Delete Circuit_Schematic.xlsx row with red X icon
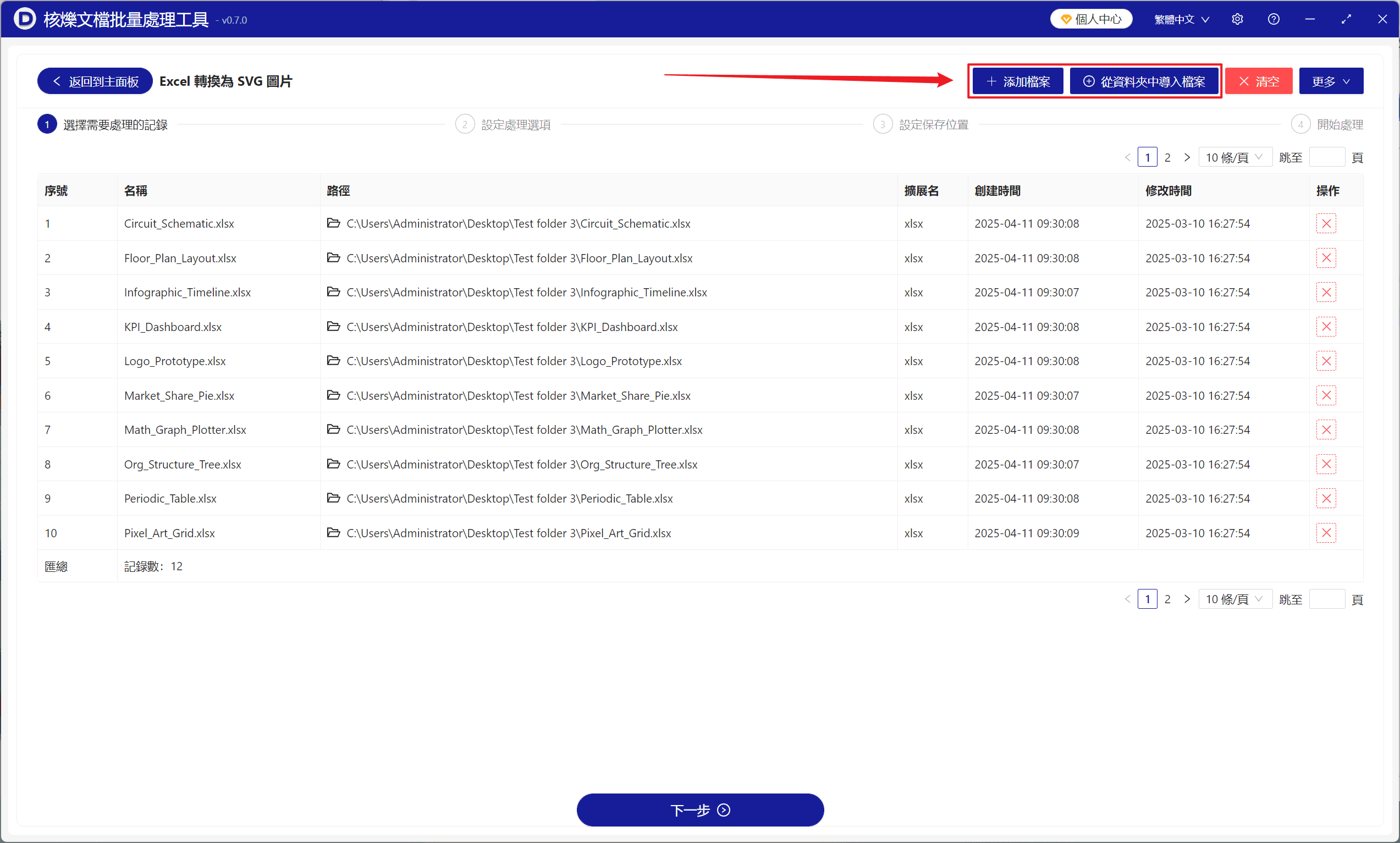This screenshot has width=1400, height=843. 1326,224
